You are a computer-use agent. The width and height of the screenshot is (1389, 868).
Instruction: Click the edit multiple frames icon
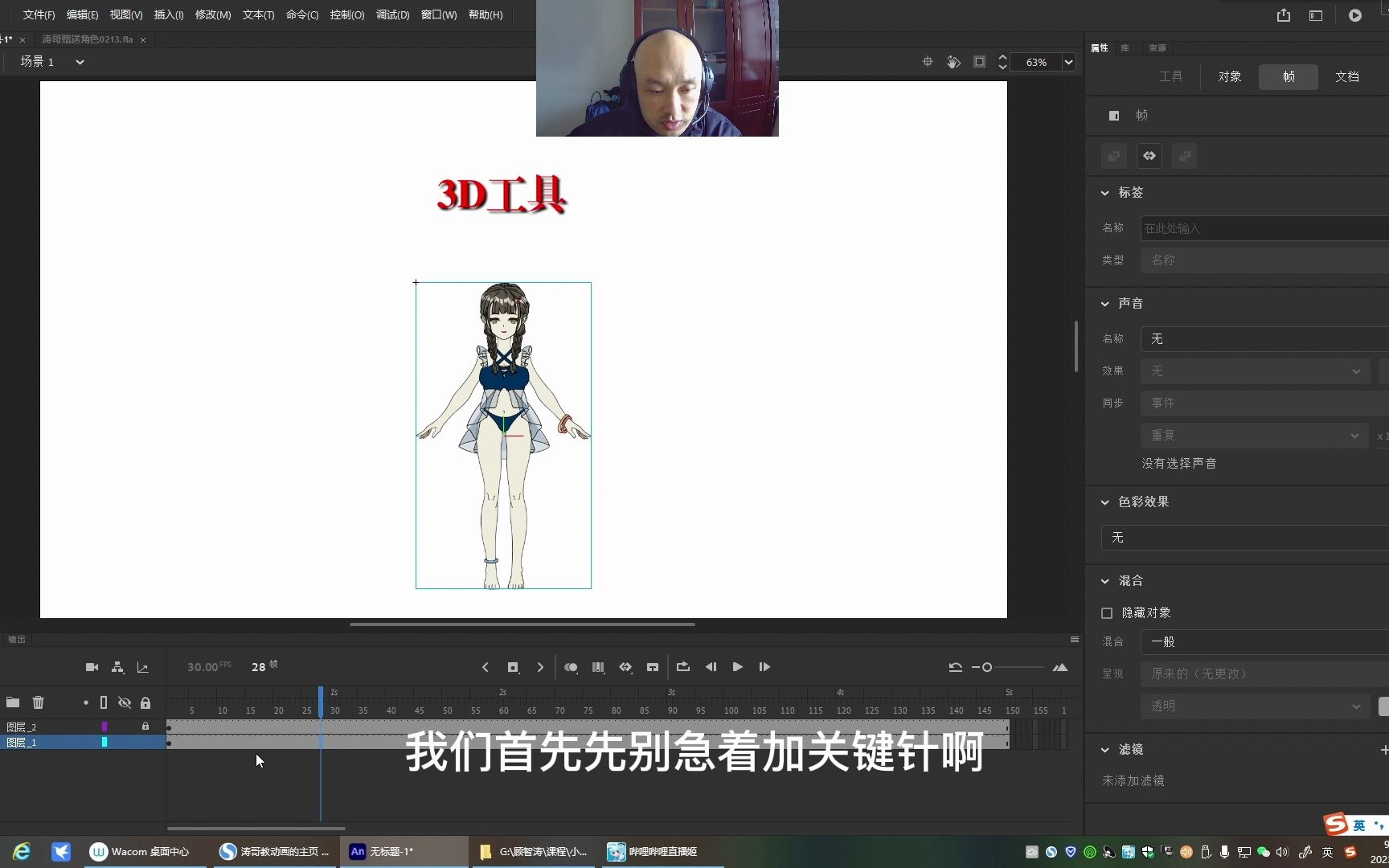coord(598,667)
